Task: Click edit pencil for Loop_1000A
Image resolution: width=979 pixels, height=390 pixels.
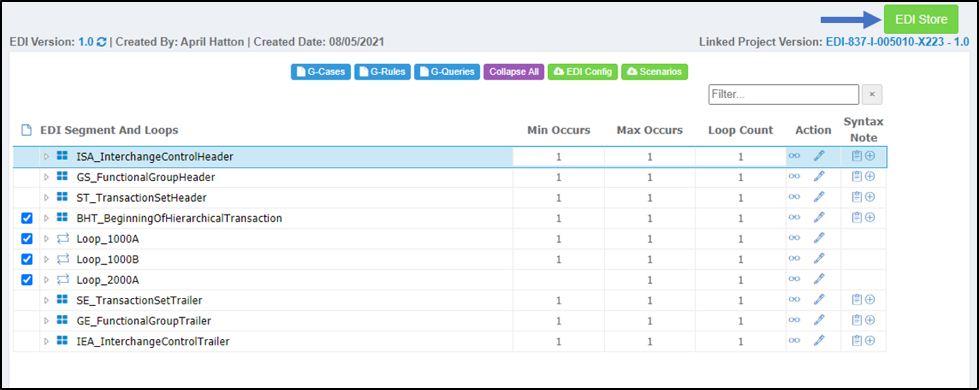Action: point(819,238)
